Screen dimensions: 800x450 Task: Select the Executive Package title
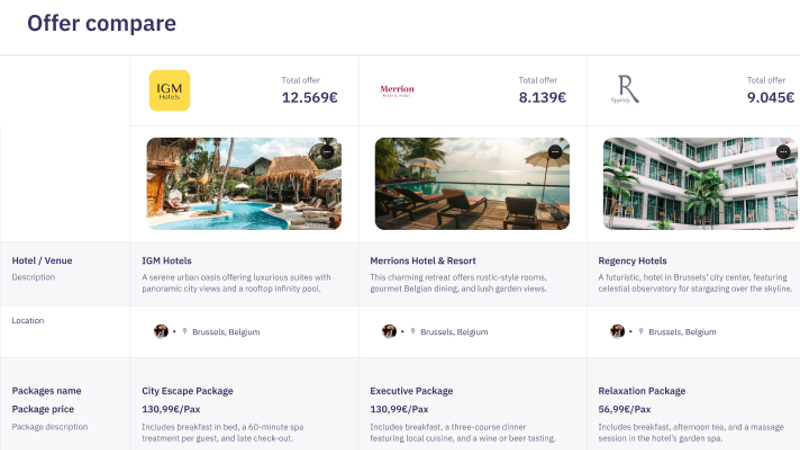click(x=411, y=391)
